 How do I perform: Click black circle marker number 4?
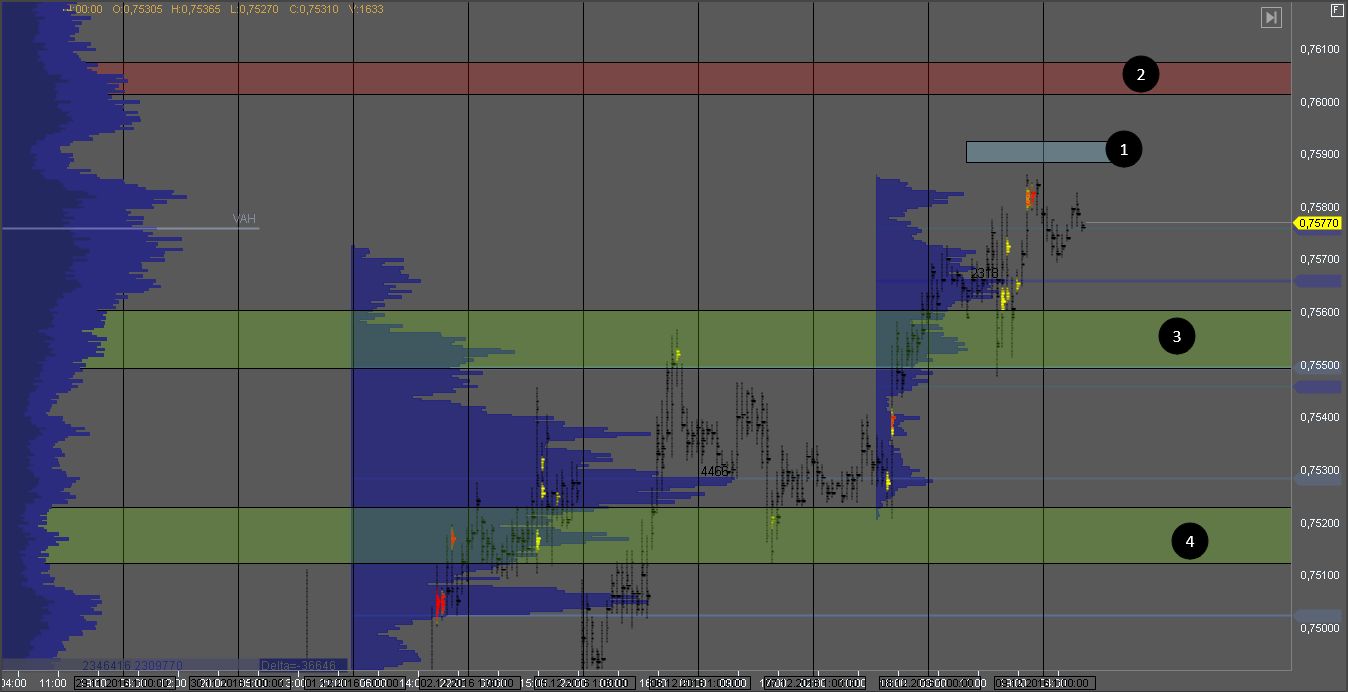click(1189, 542)
